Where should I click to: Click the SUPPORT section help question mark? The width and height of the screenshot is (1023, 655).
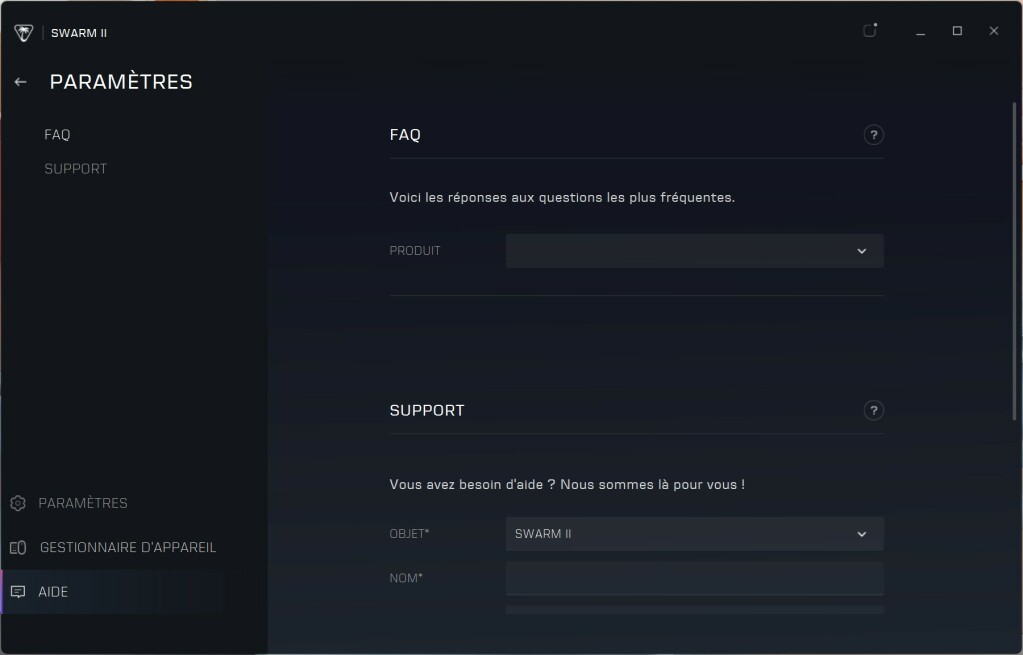point(874,410)
